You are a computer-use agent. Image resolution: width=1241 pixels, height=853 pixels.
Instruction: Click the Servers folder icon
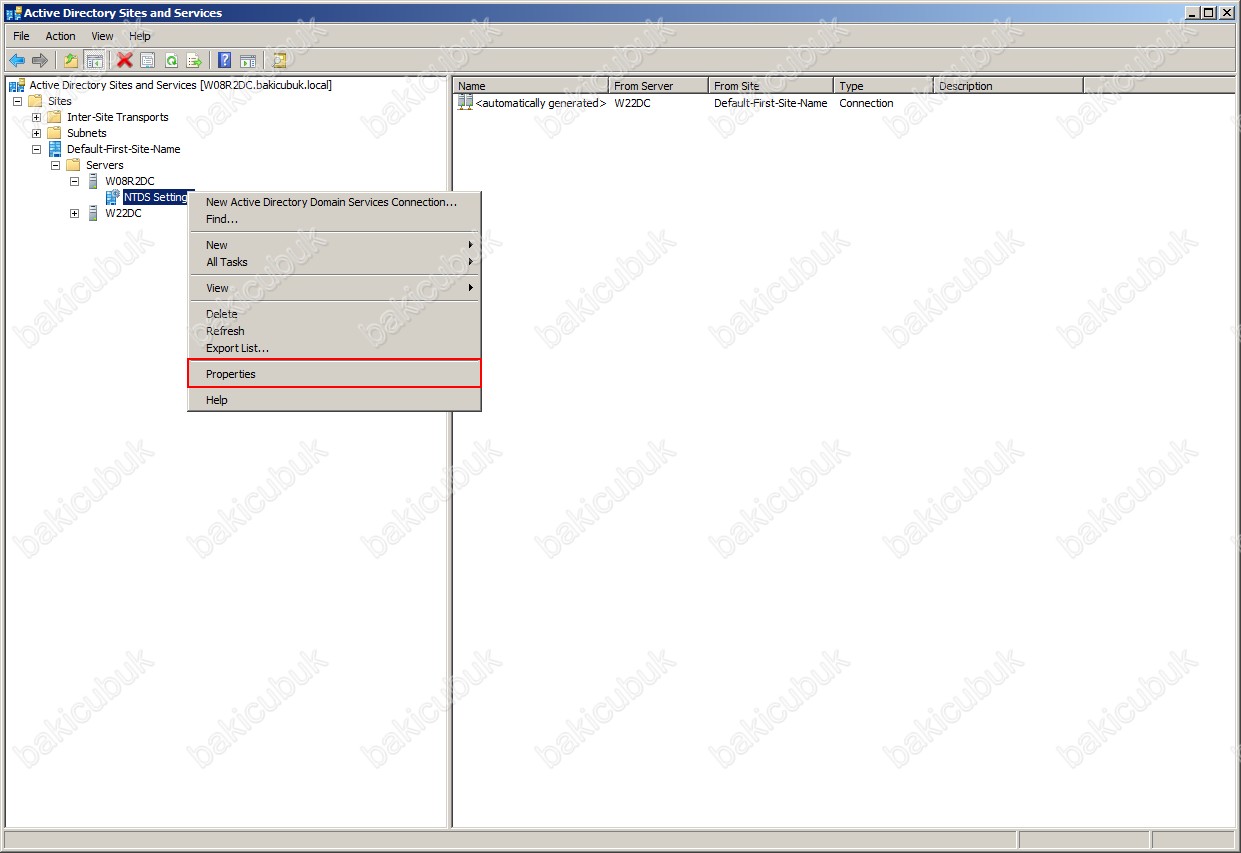point(74,165)
